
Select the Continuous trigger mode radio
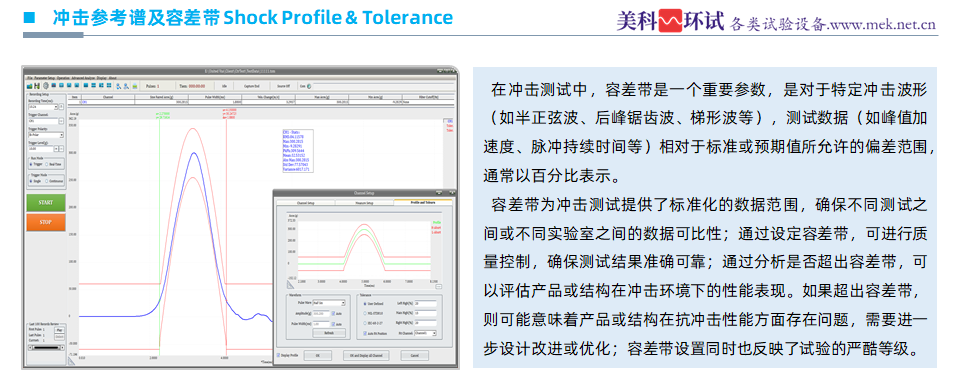tap(47, 181)
